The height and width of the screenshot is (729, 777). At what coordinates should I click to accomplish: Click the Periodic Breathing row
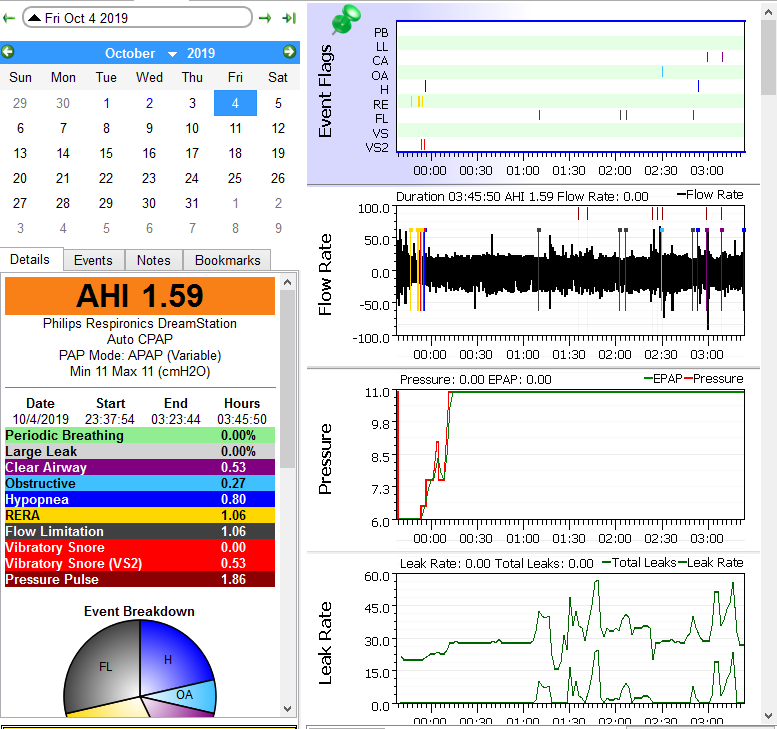[x=140, y=435]
